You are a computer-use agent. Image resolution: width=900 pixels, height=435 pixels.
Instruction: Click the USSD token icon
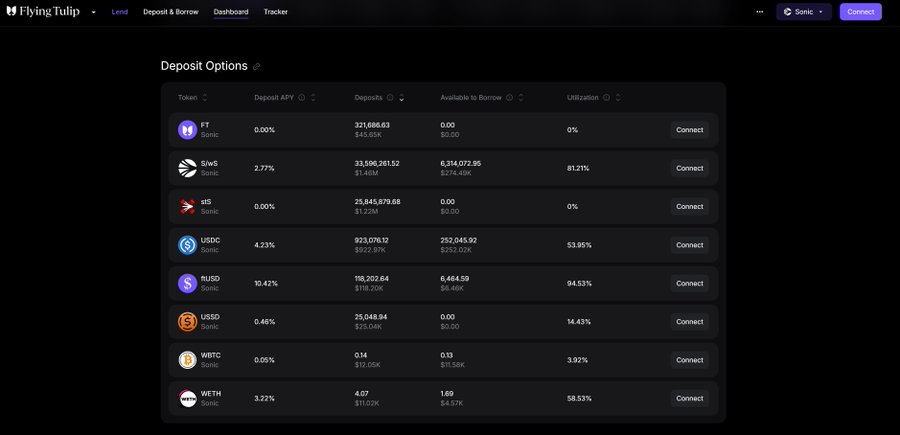187,322
